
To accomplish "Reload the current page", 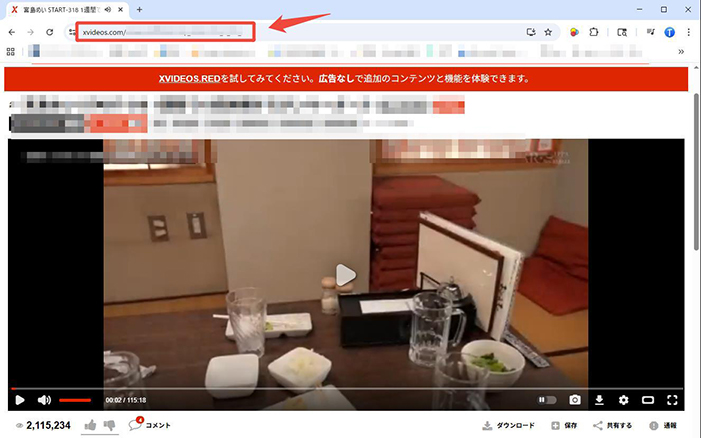I will (50, 32).
